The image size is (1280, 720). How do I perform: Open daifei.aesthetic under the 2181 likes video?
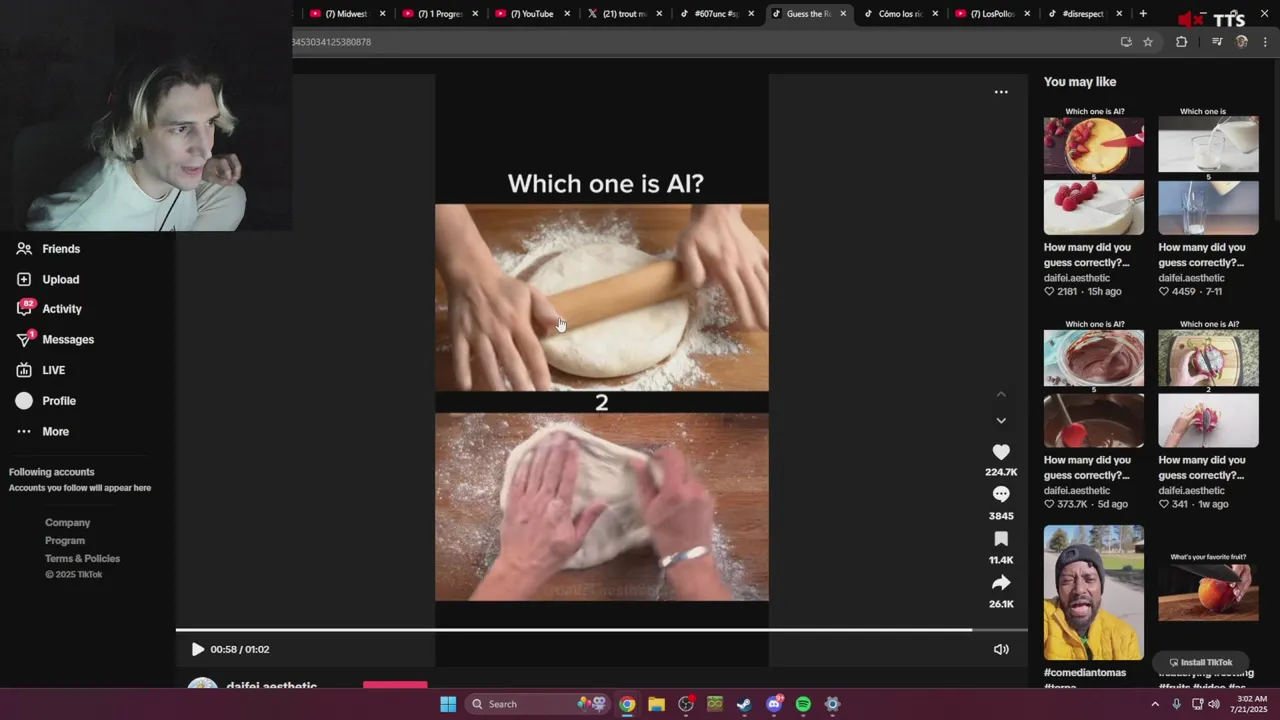[1077, 278]
